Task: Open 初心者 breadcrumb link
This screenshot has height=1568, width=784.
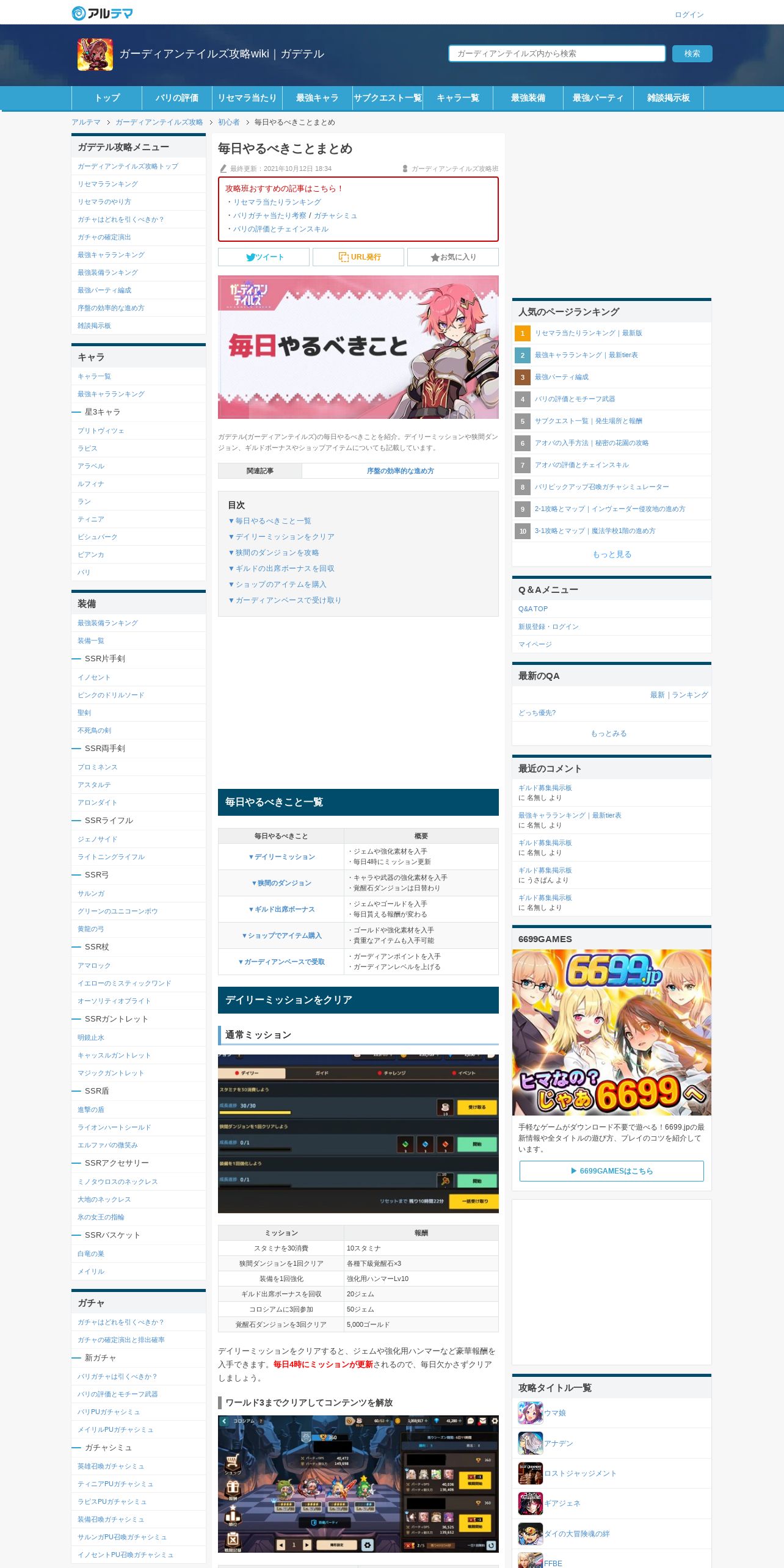Action: click(229, 122)
